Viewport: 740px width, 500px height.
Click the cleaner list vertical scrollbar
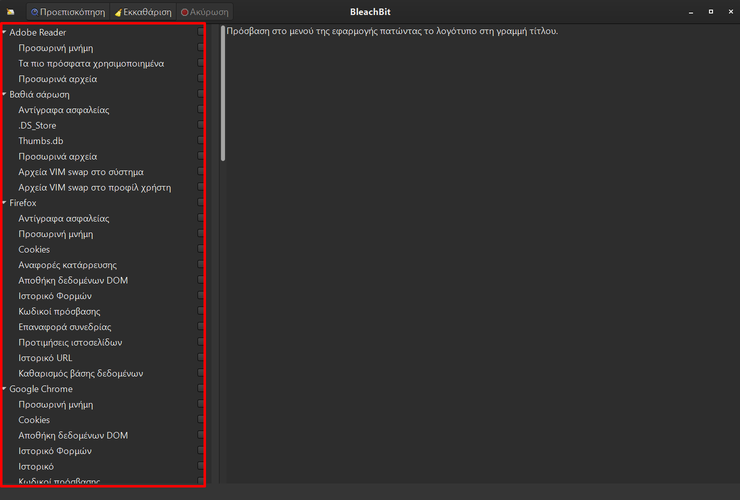tap(223, 95)
